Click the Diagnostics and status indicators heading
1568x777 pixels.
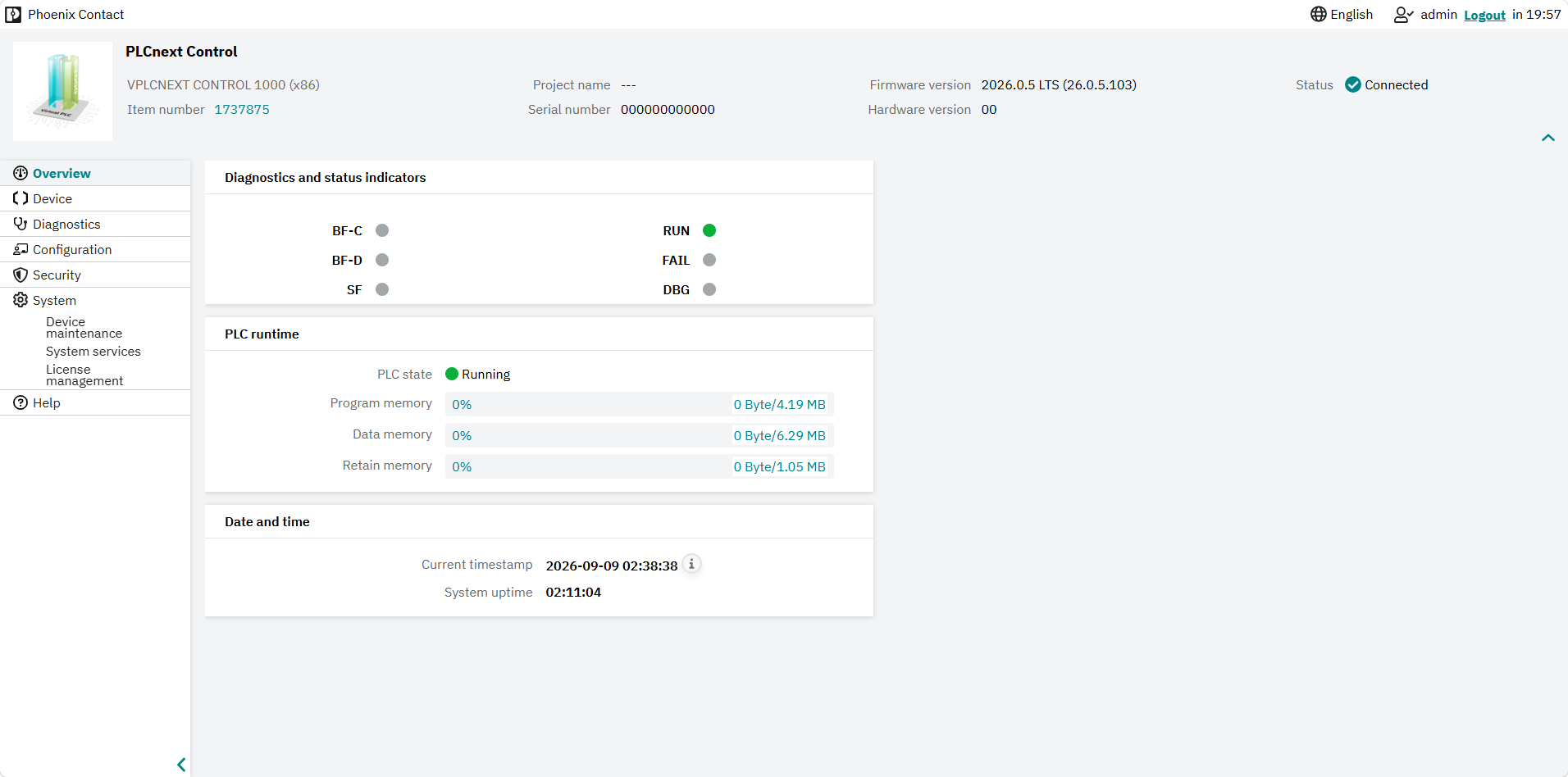tap(326, 177)
